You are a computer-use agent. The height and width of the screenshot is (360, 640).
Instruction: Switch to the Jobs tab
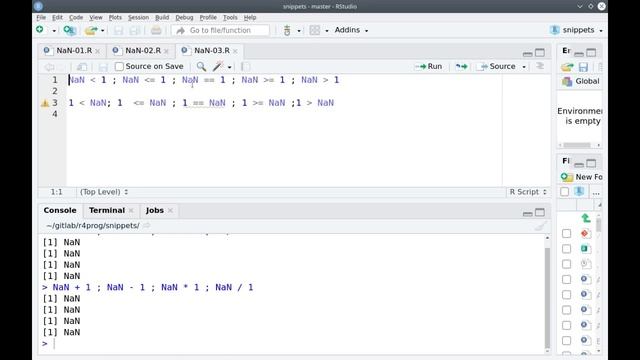pos(155,210)
